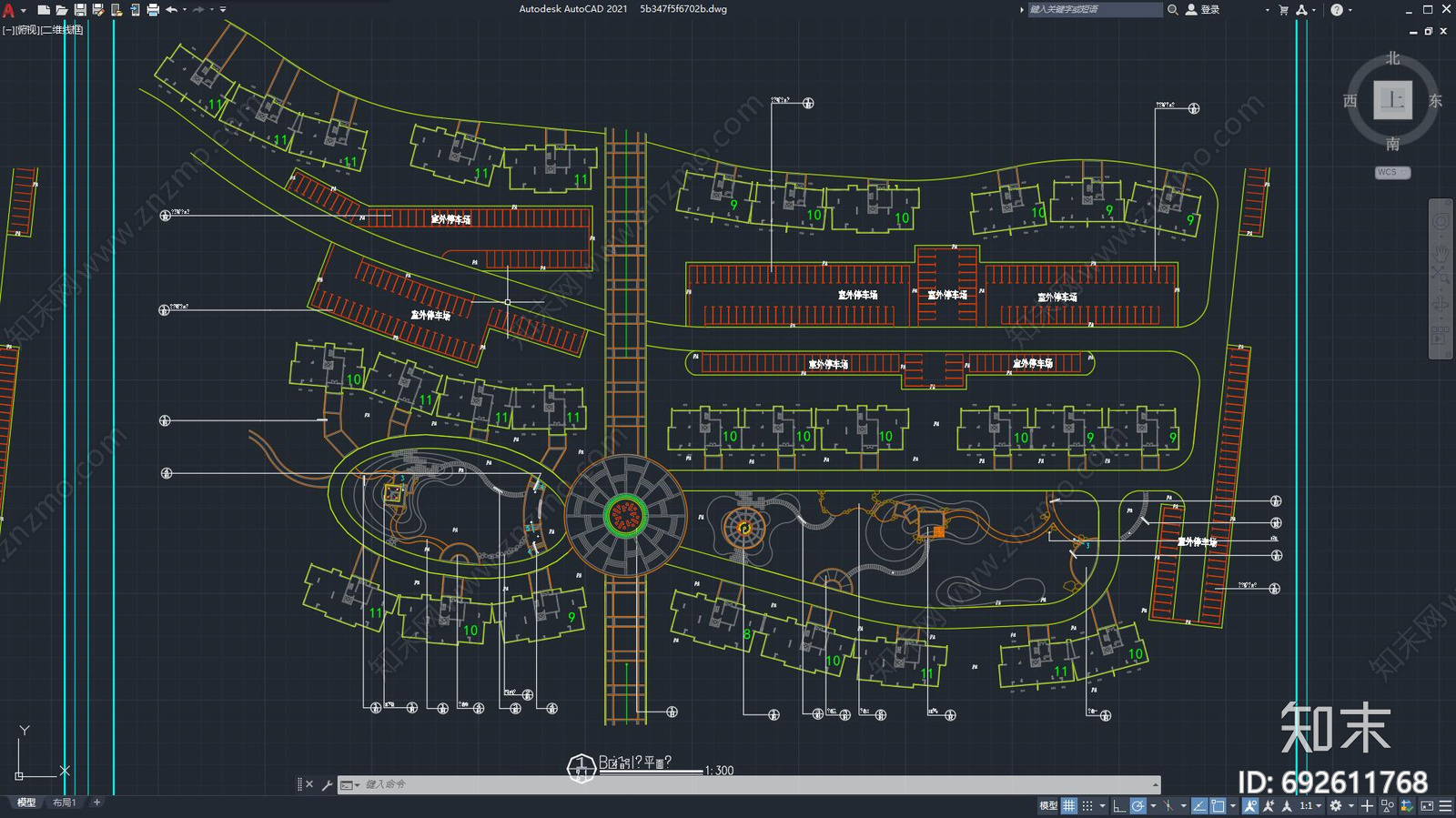This screenshot has height=818, width=1456.
Task: Expand object snap settings arrow
Action: click(1233, 805)
